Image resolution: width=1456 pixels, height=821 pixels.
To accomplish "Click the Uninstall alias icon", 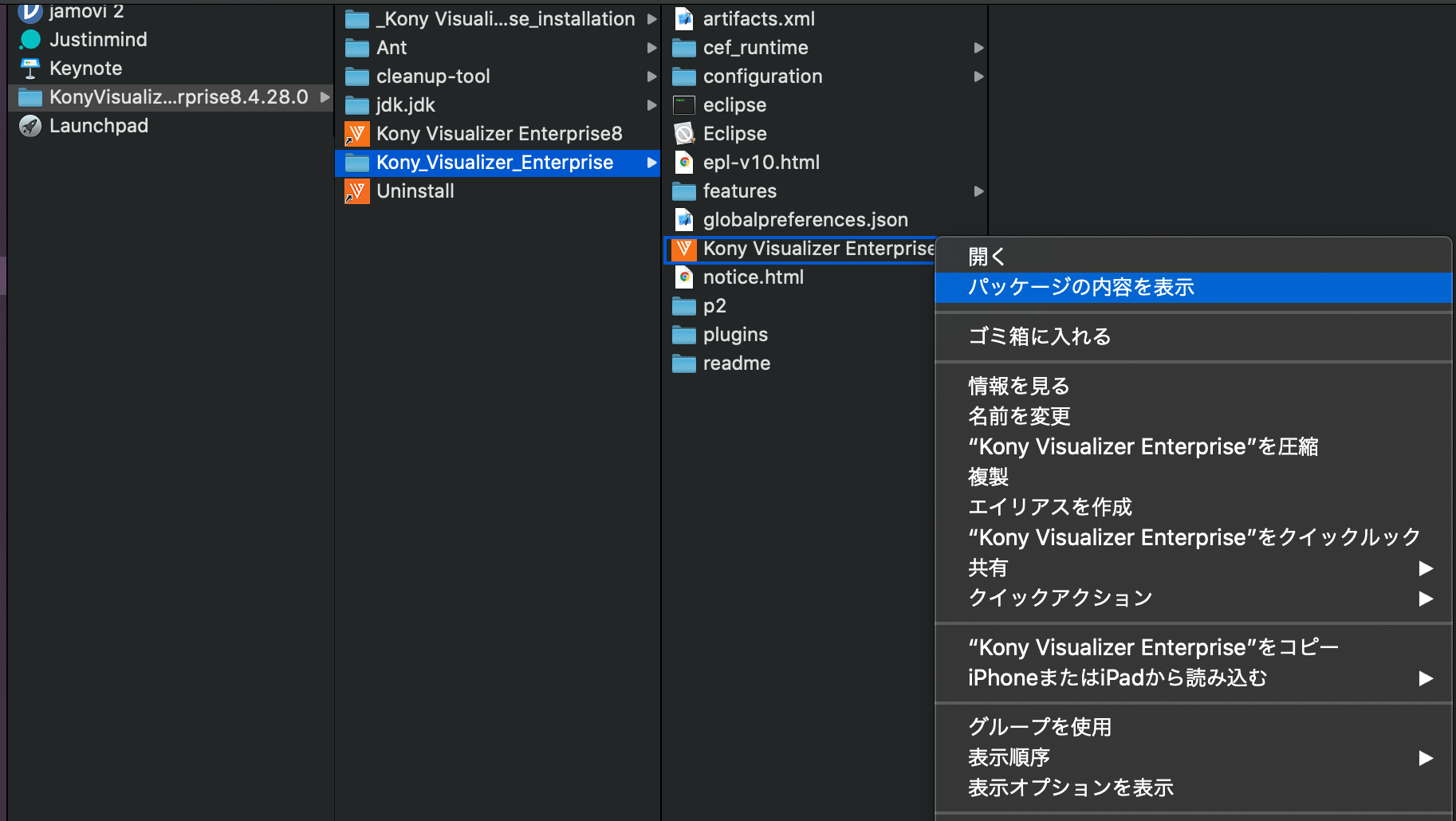I will point(357,191).
